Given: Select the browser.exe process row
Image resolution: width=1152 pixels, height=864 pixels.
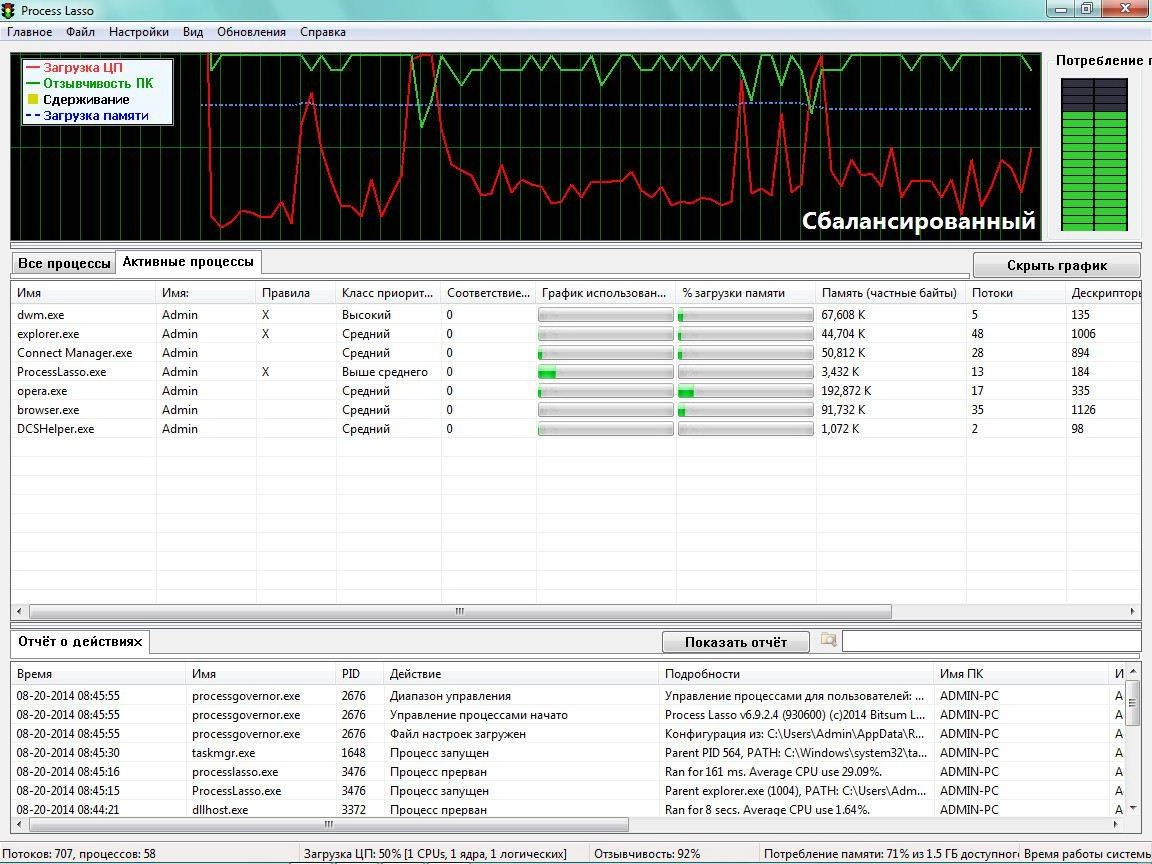Looking at the screenshot, I should (x=576, y=410).
